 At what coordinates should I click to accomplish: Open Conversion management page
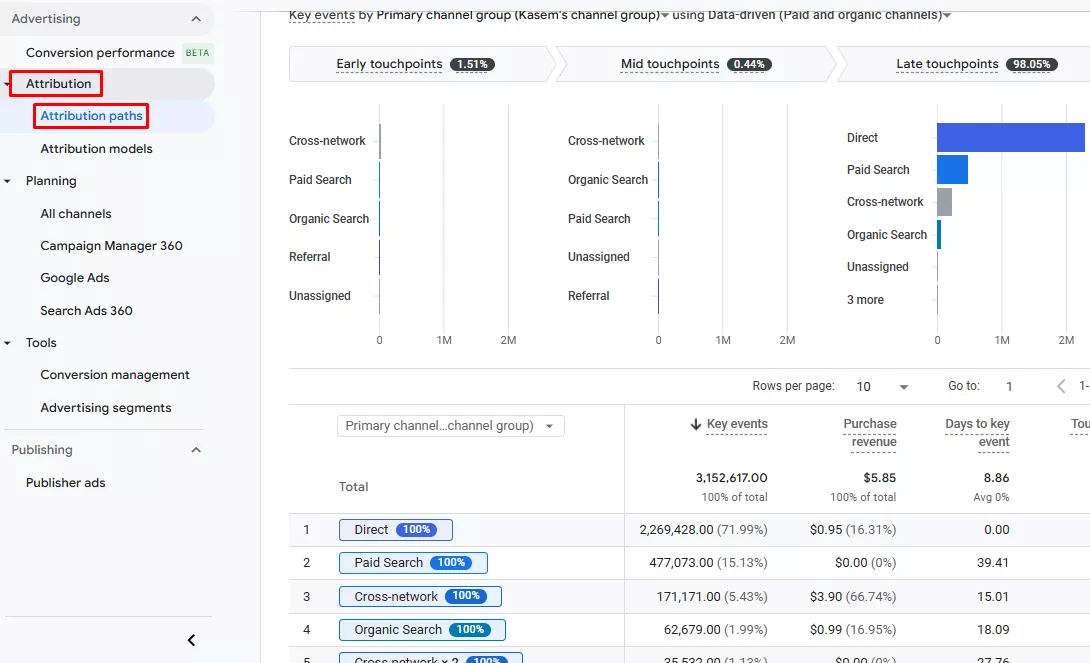115,375
